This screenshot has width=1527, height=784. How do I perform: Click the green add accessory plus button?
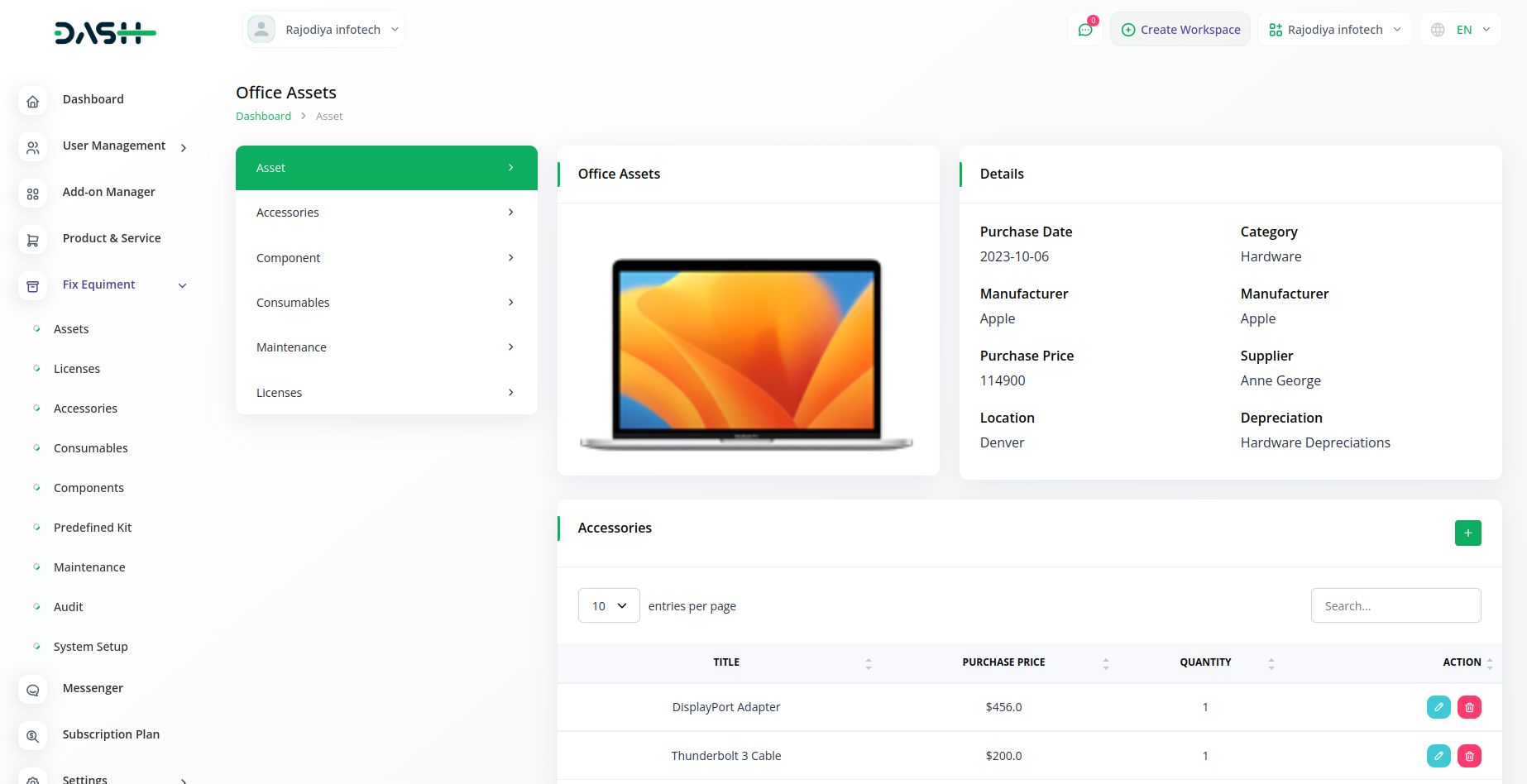(1467, 533)
